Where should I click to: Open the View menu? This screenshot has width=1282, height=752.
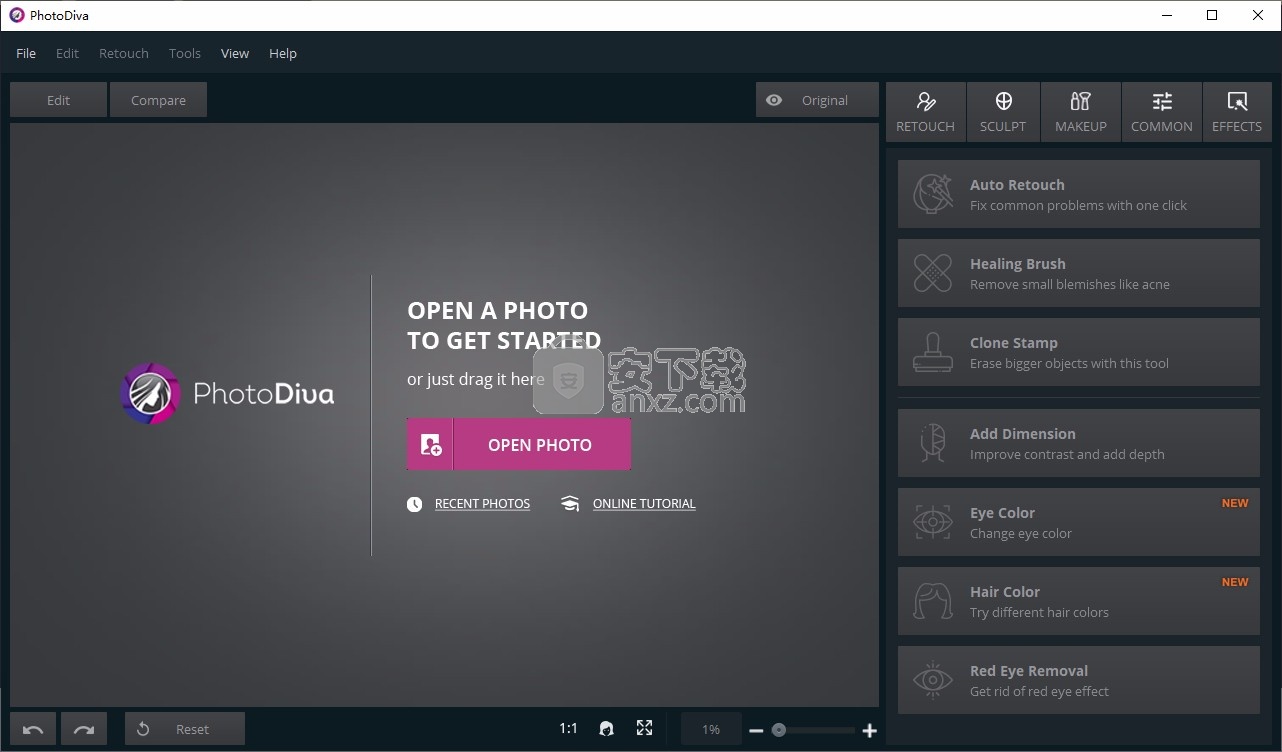pos(235,53)
